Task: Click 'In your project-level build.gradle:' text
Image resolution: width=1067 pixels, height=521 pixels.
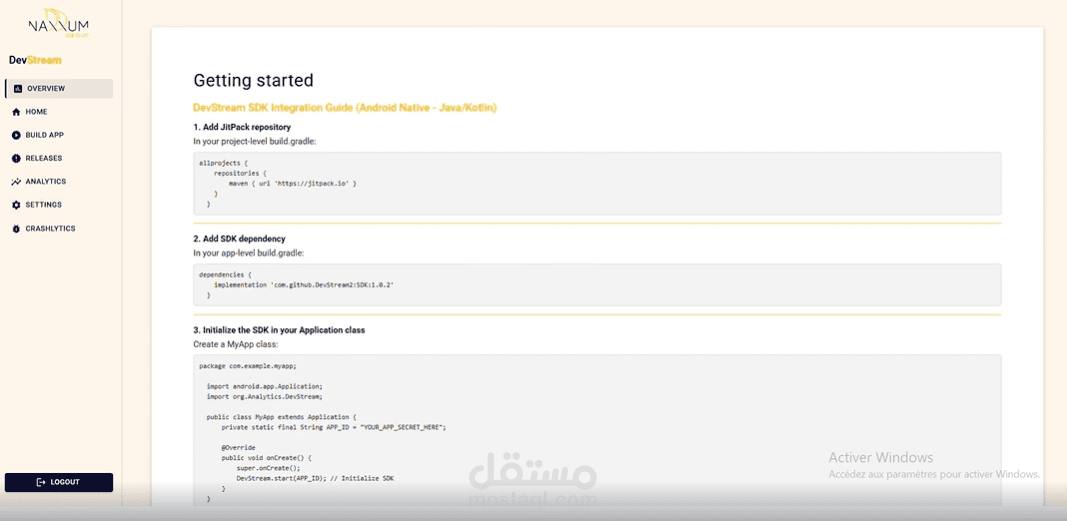Action: [x=255, y=141]
